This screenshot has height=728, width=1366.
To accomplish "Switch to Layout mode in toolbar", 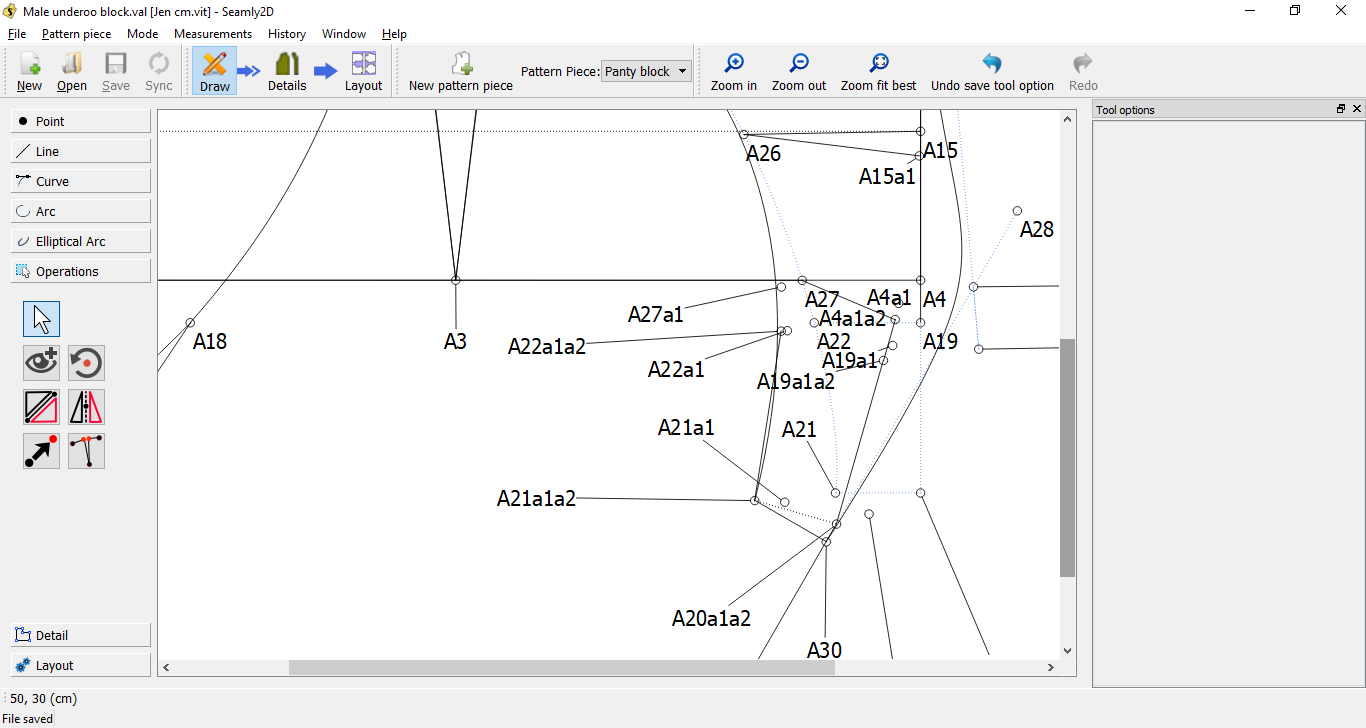I will pos(363,72).
